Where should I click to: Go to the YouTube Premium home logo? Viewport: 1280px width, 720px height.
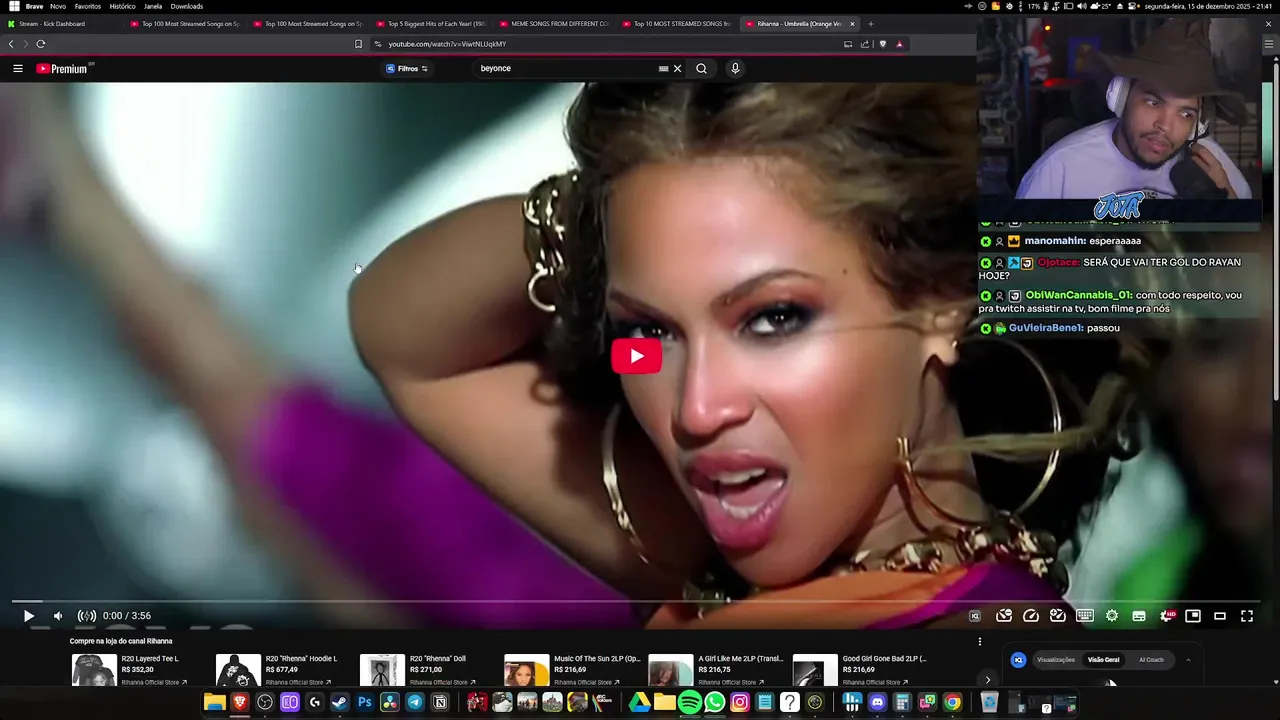(62, 69)
